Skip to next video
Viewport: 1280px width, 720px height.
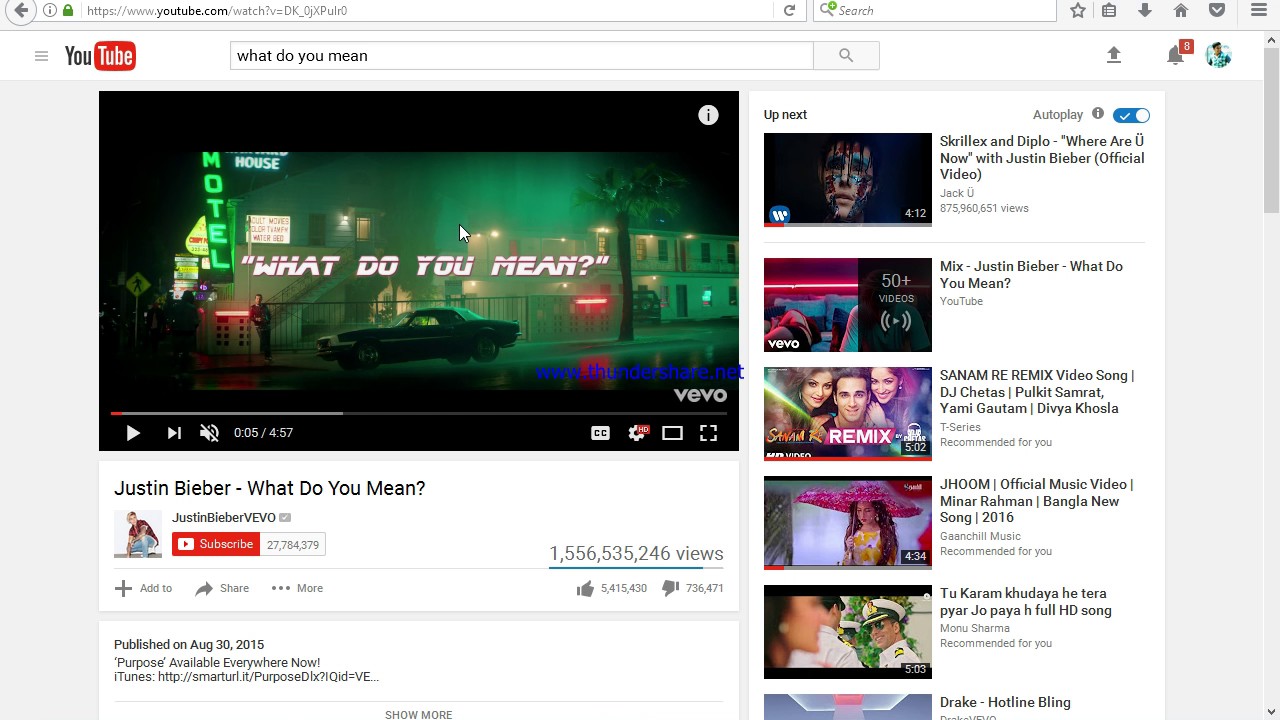(174, 433)
